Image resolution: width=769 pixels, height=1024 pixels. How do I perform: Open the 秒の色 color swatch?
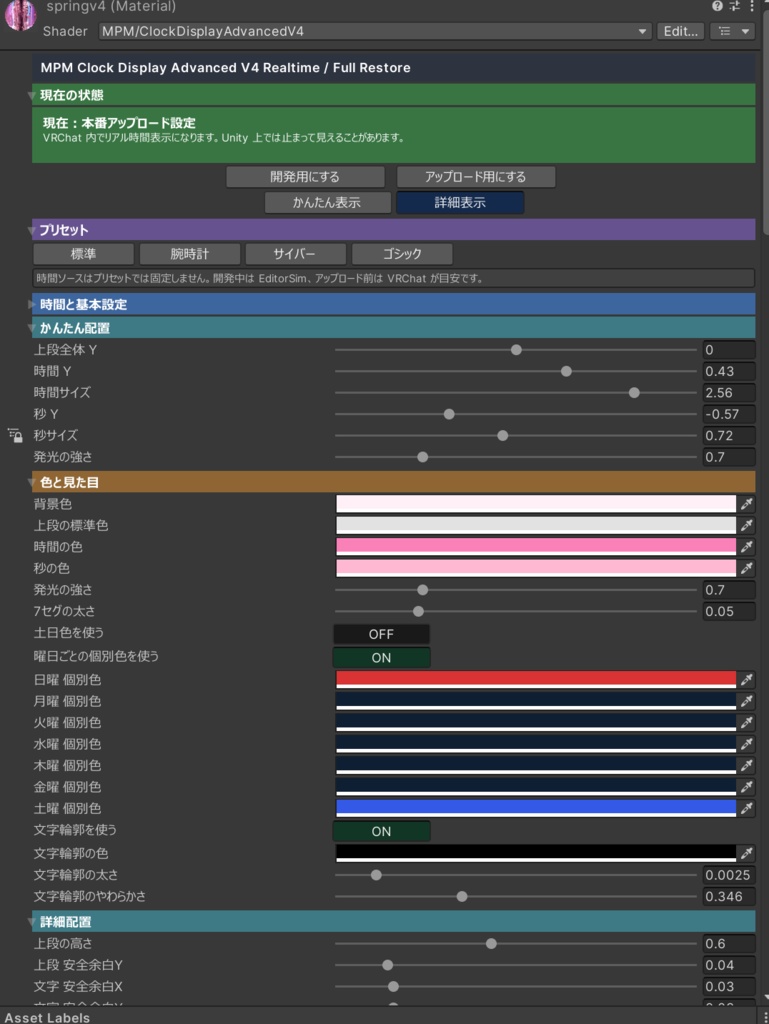click(x=536, y=568)
